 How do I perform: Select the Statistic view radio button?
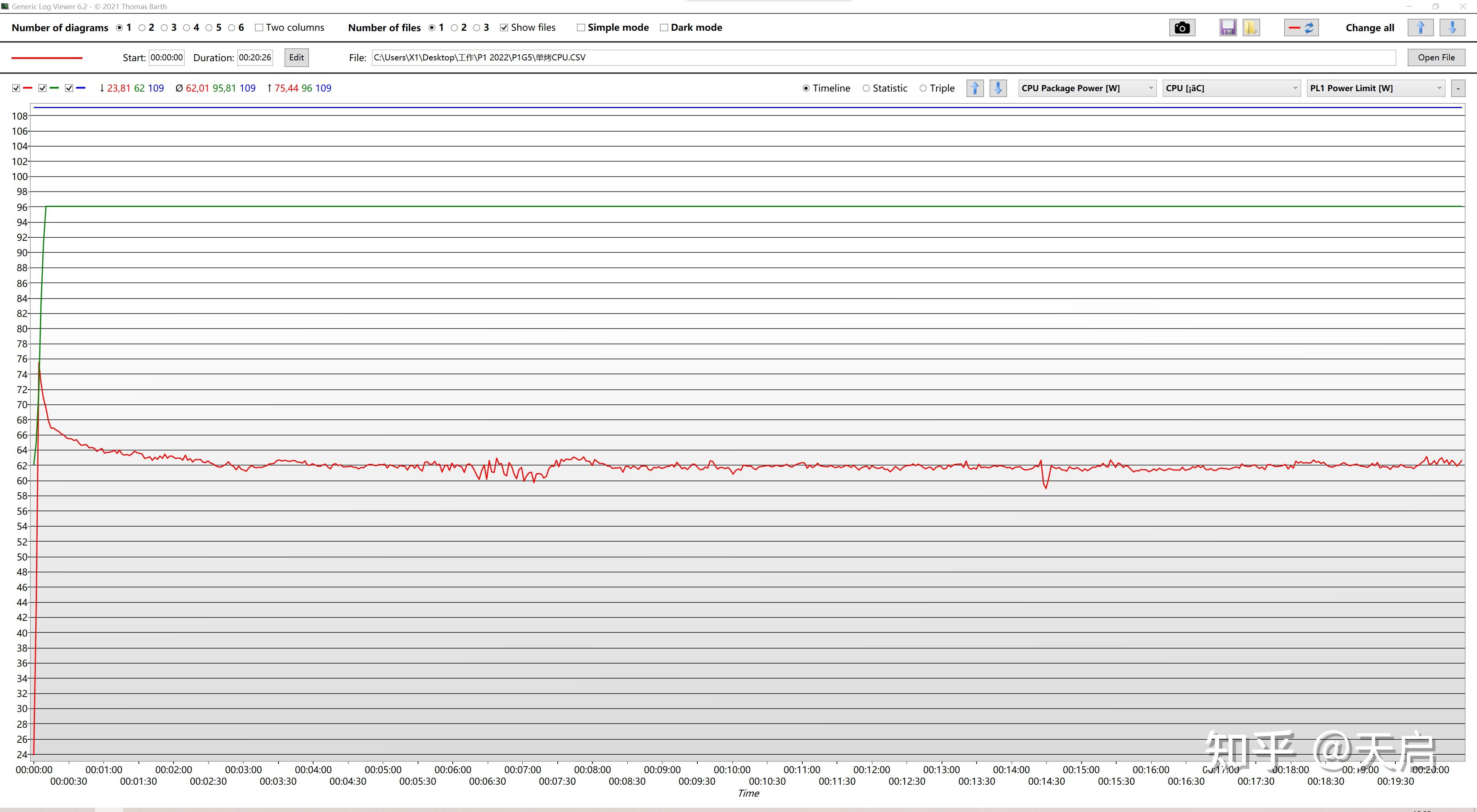[866, 88]
